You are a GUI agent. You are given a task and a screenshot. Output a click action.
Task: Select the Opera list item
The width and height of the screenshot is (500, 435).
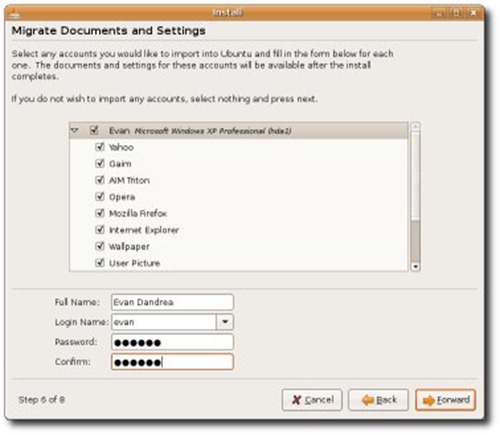pos(122,197)
